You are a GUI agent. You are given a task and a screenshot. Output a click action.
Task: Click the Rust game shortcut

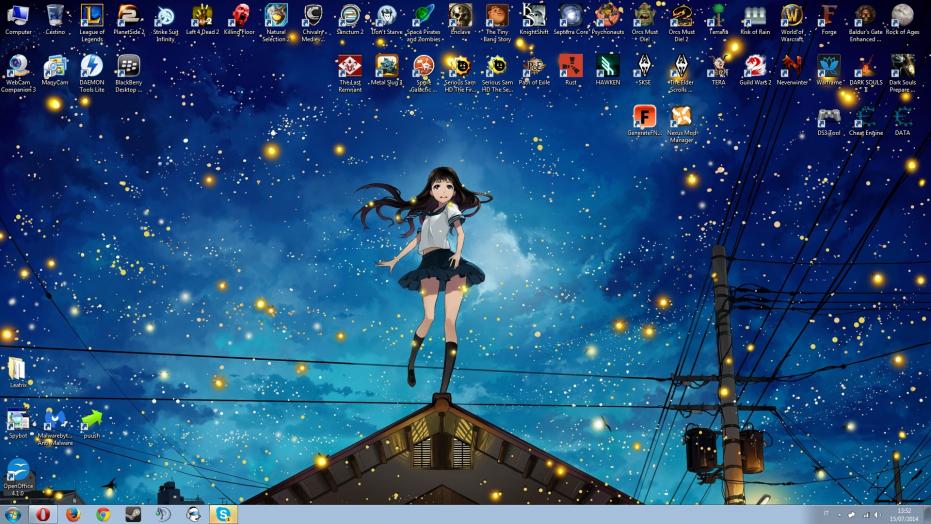(x=571, y=70)
